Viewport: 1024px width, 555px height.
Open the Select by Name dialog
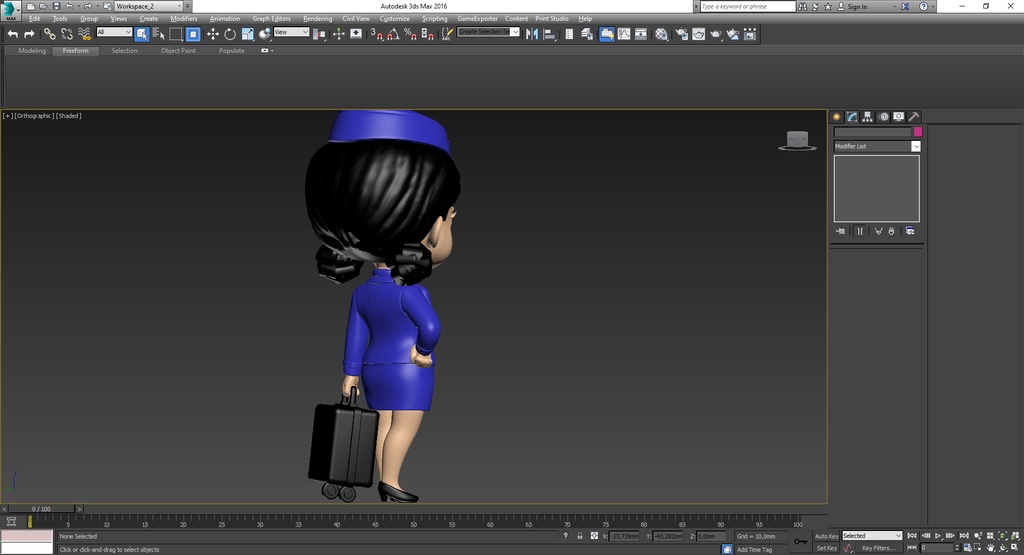point(159,34)
